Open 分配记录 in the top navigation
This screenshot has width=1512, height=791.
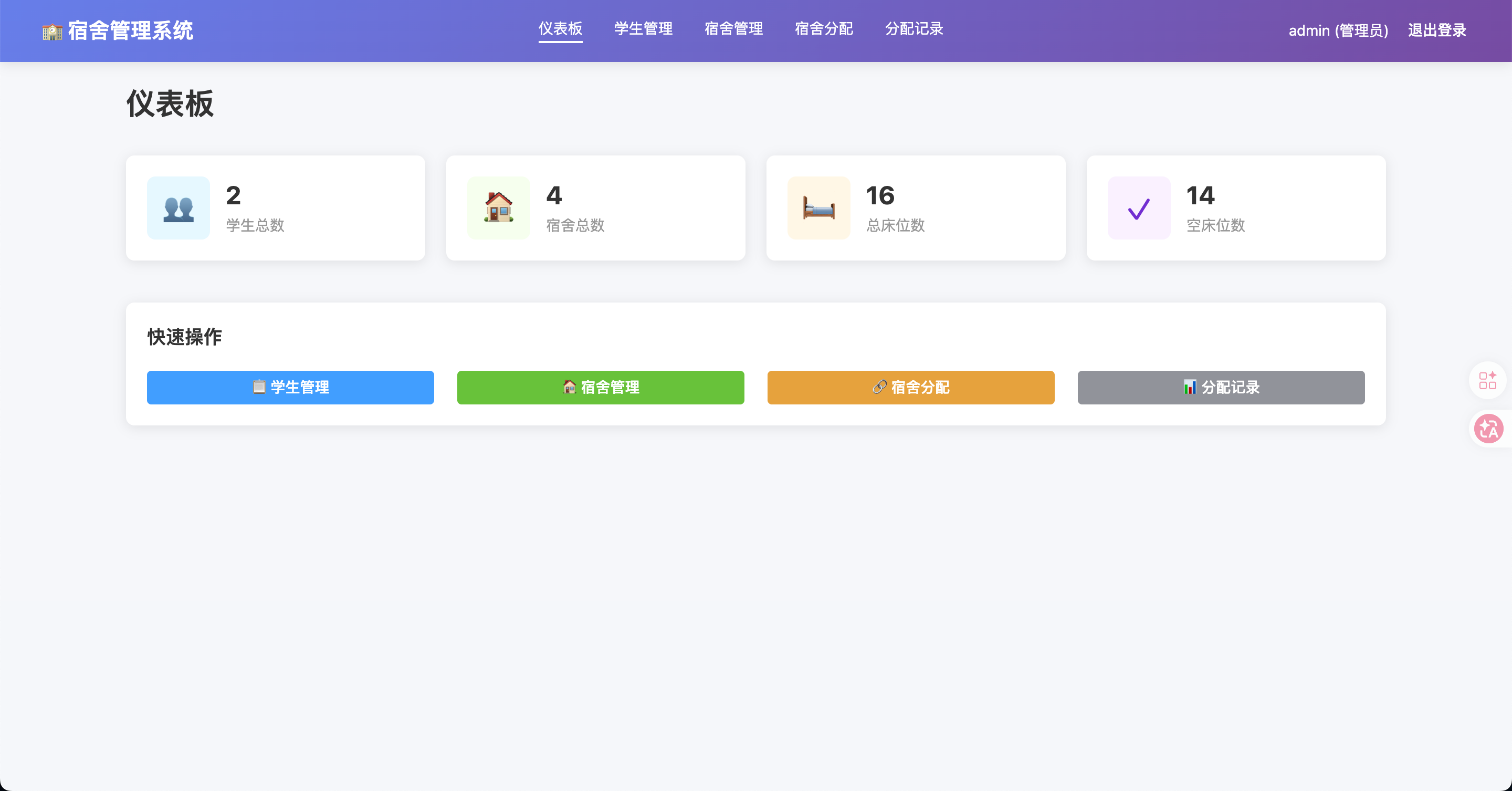click(x=914, y=29)
